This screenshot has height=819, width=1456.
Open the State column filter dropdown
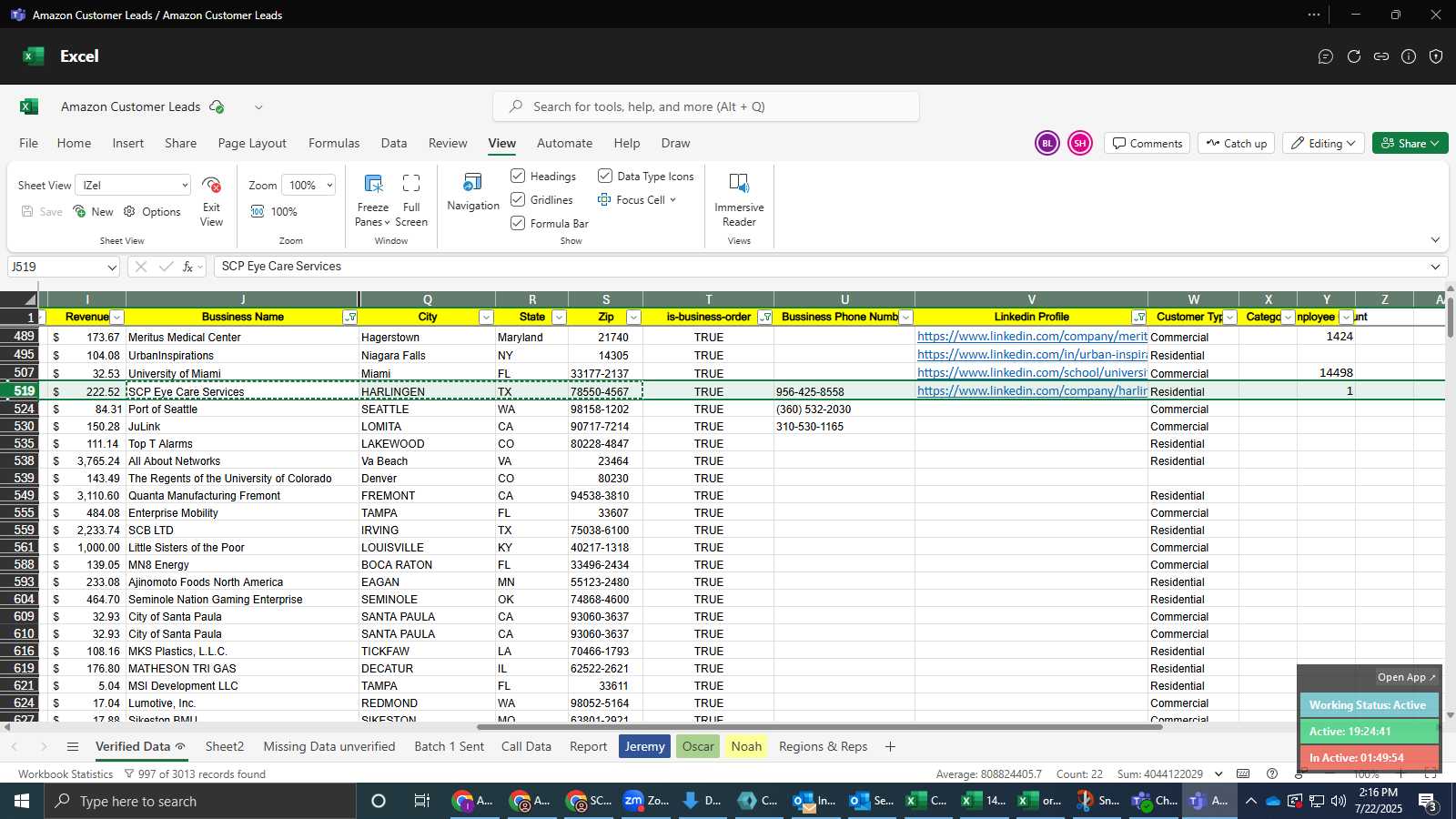click(x=559, y=318)
